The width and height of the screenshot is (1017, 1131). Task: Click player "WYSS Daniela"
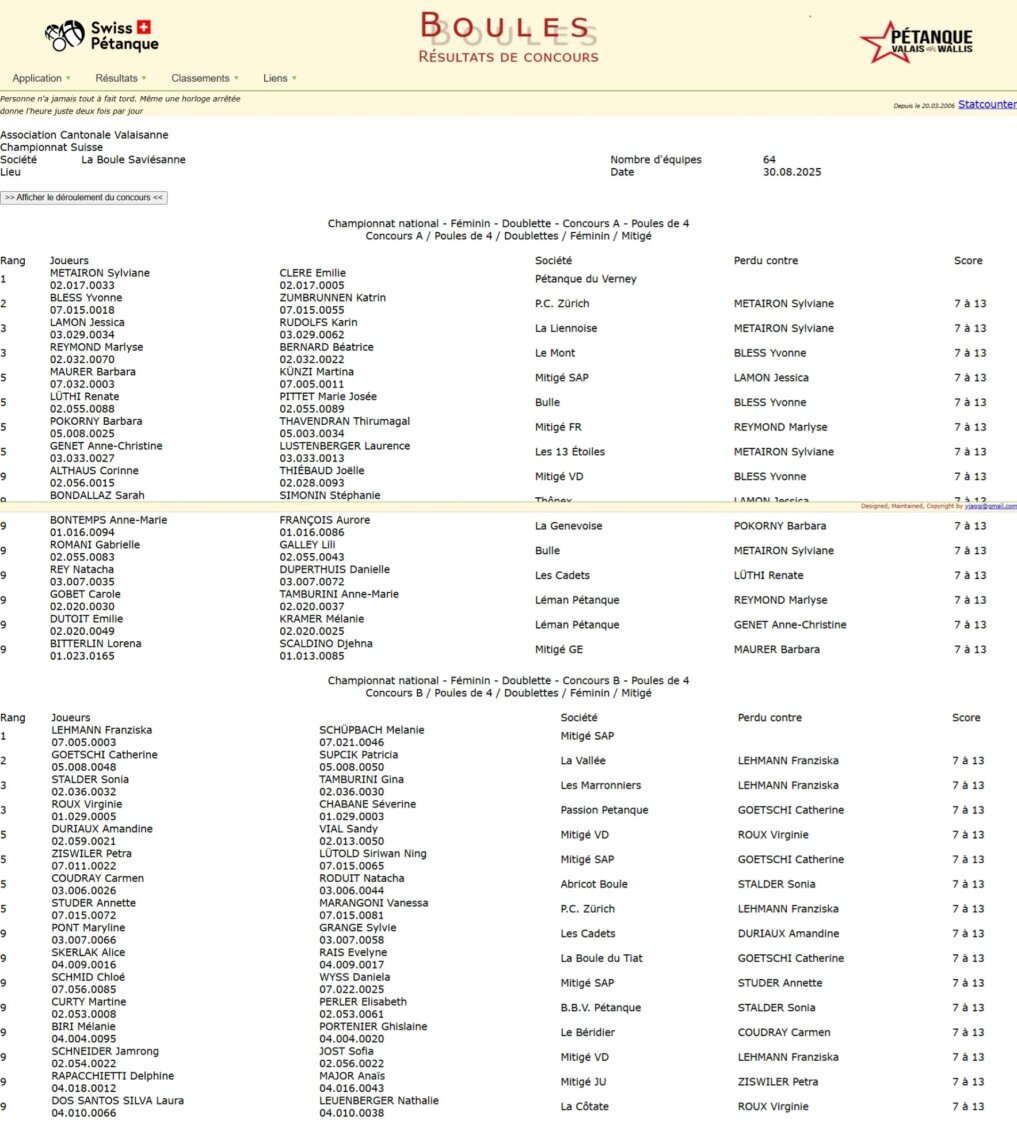click(355, 977)
